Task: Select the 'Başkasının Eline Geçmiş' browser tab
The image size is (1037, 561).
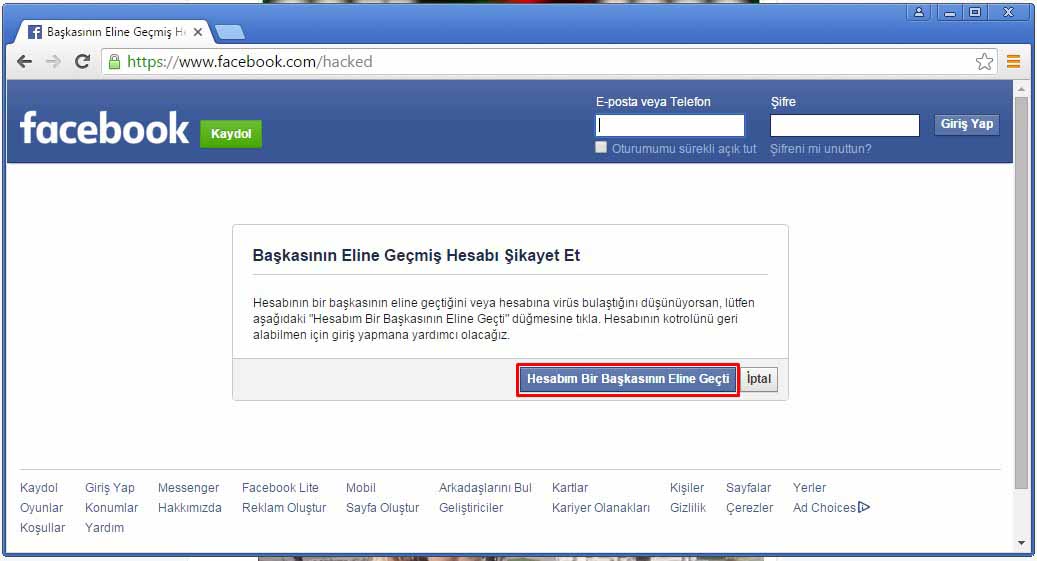Action: (110, 32)
